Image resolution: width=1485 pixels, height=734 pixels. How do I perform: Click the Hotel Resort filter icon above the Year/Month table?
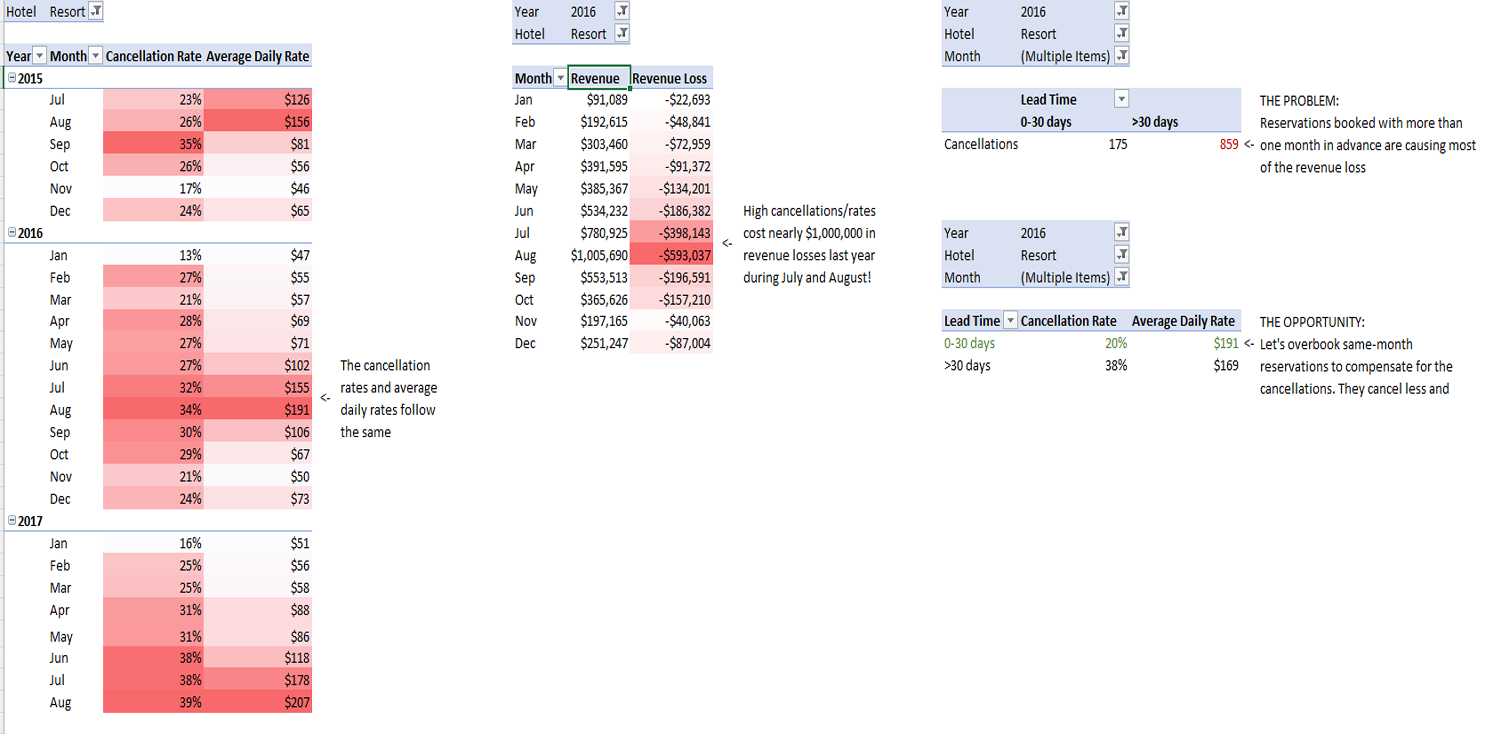(95, 12)
